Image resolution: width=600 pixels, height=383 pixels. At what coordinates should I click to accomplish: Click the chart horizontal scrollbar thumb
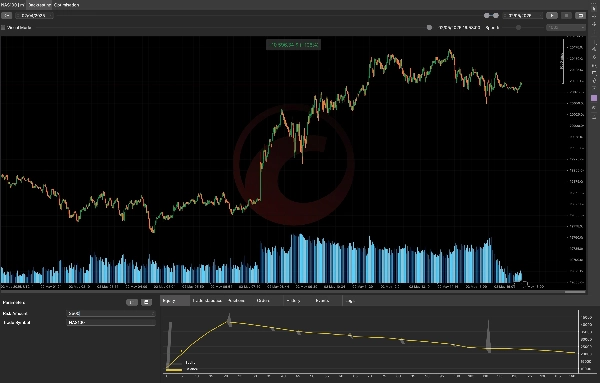[x=575, y=292]
